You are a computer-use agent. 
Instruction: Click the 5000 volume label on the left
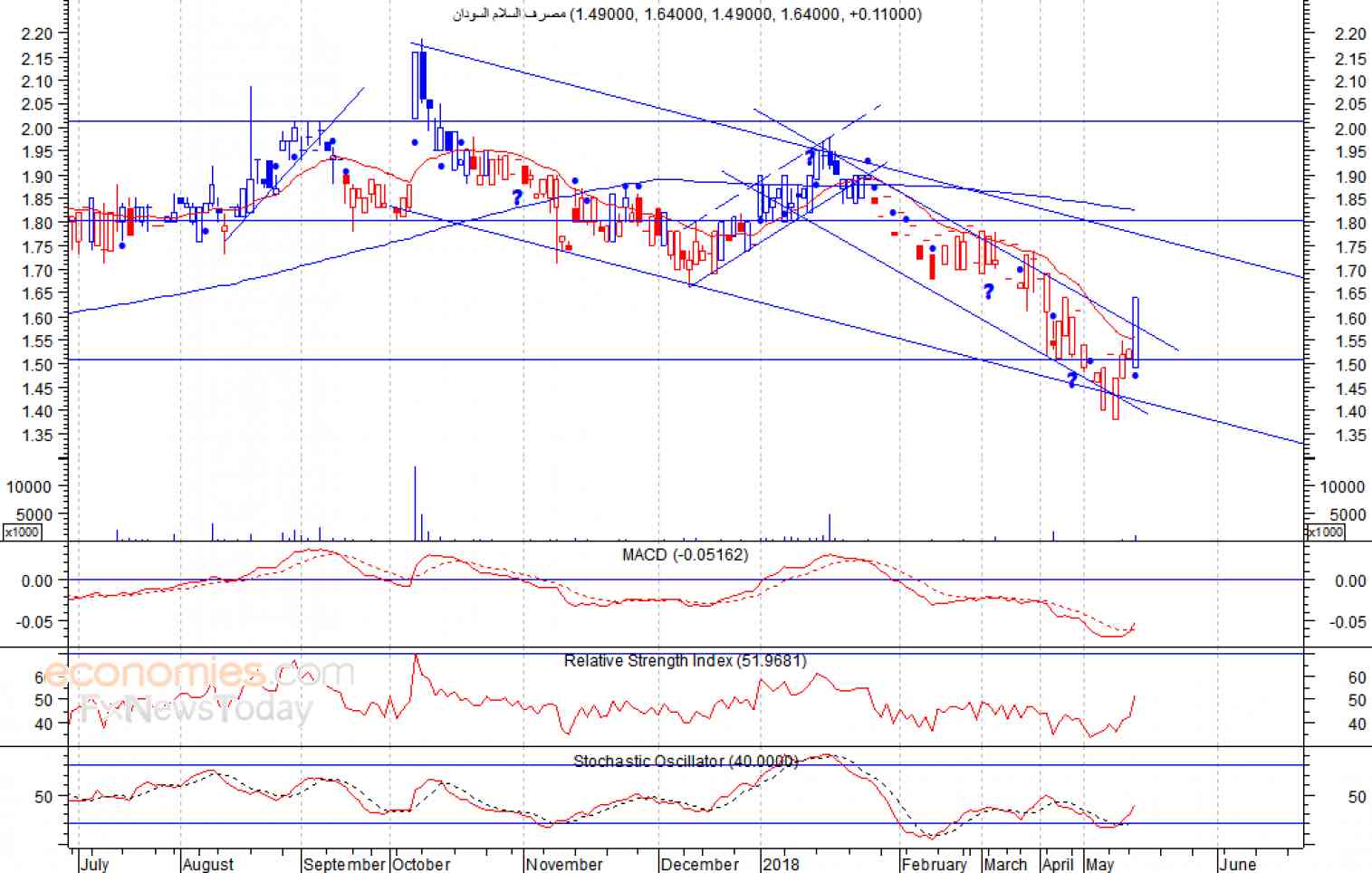pos(34,514)
